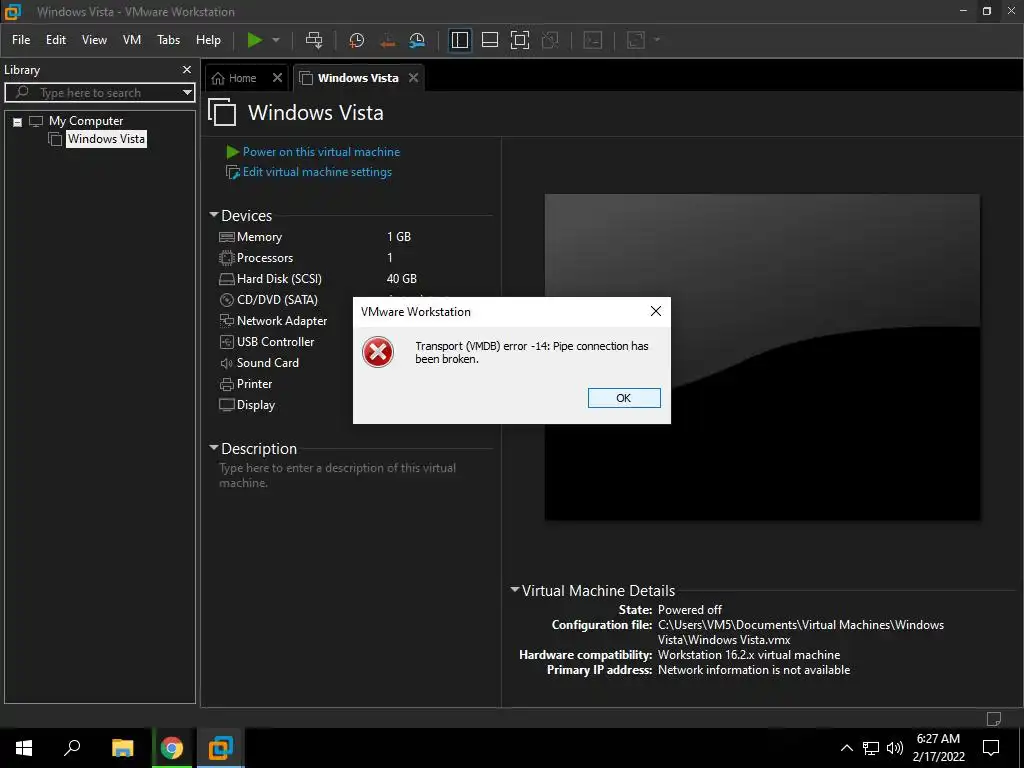Open the Edit menu
This screenshot has width=1024, height=768.
56,40
